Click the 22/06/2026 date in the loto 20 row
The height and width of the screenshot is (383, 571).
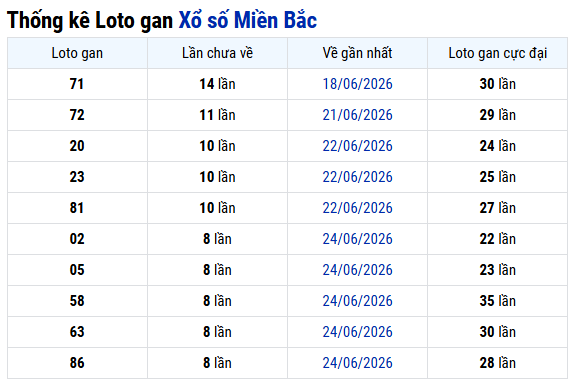point(357,146)
